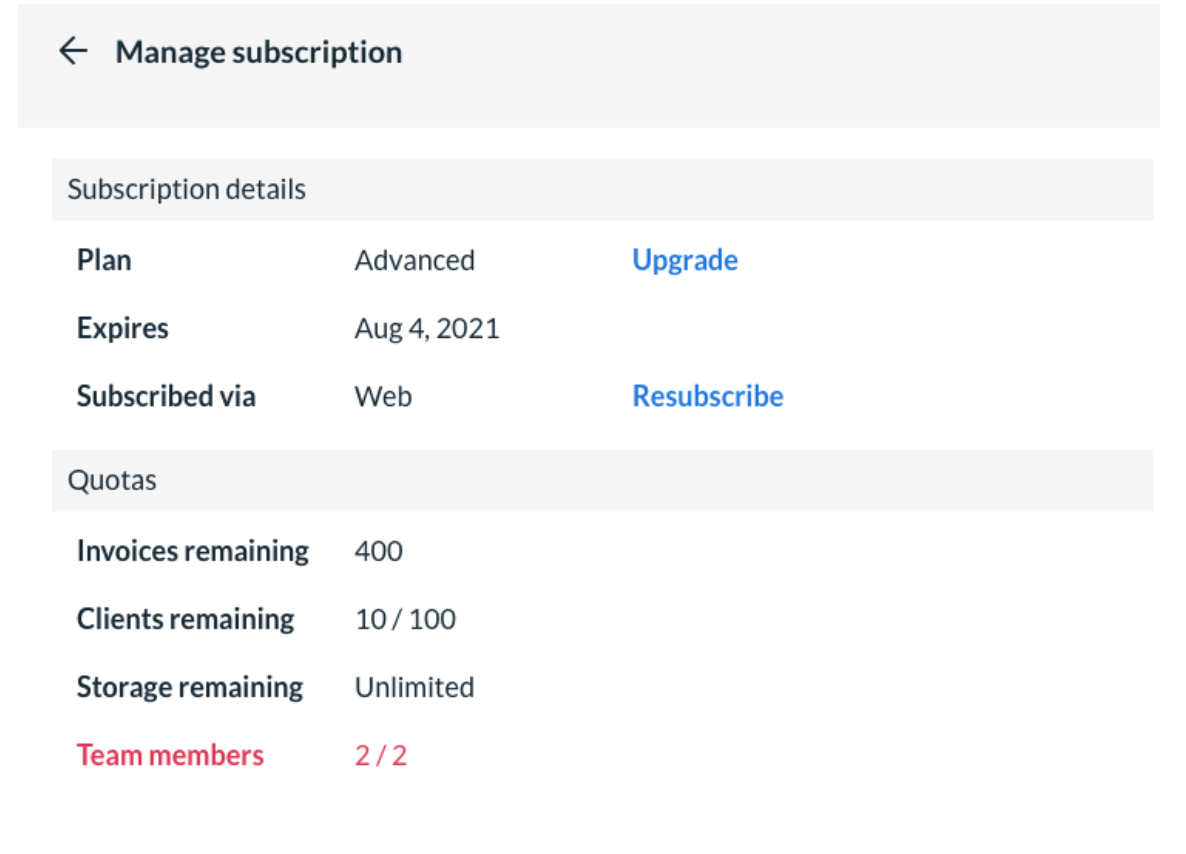The width and height of the screenshot is (1186, 854).
Task: Click the Subscription details section header
Action: click(186, 188)
